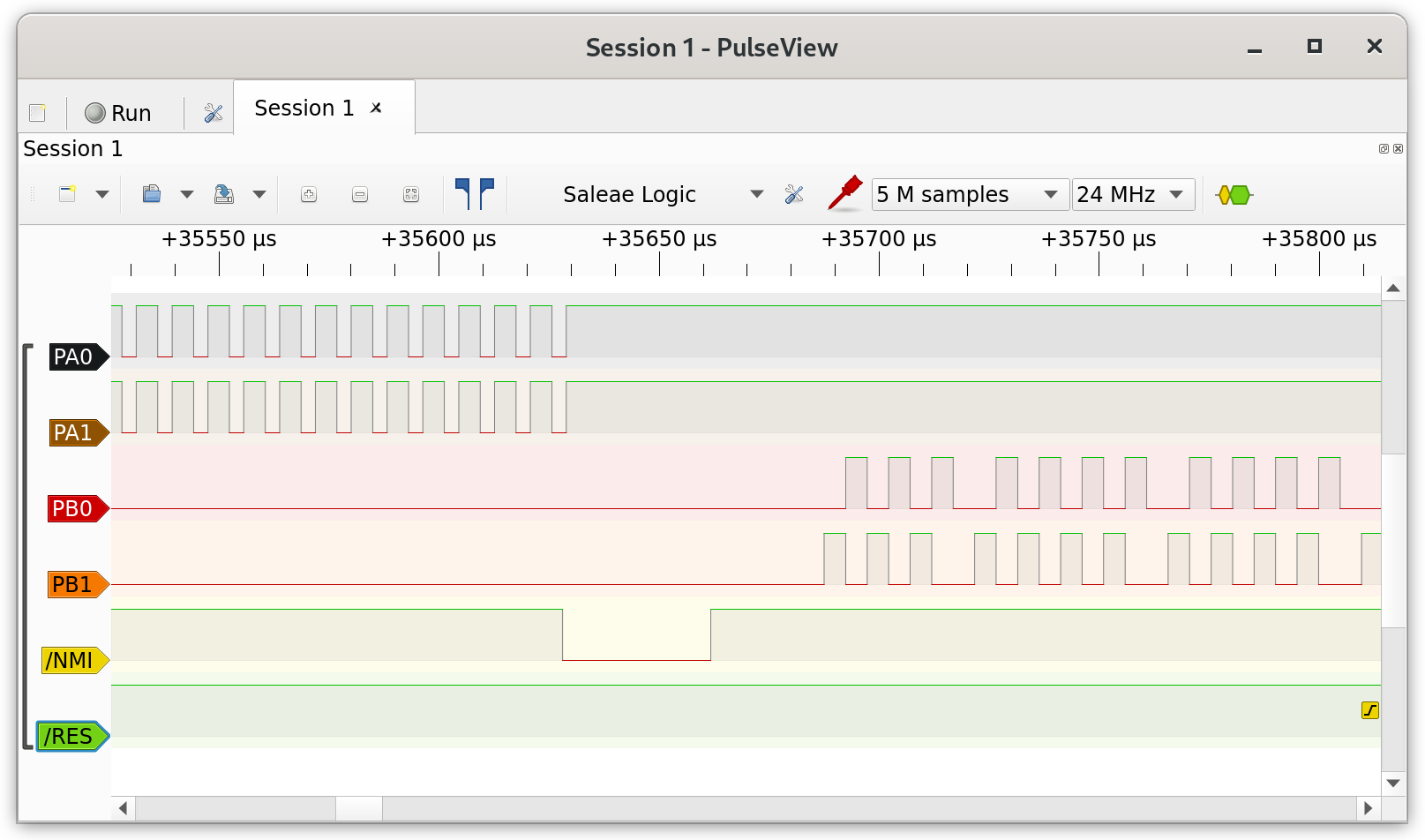The width and height of the screenshot is (1425, 840).
Task: Open device configuration wrench beside Saleae Logic
Action: tap(794, 194)
